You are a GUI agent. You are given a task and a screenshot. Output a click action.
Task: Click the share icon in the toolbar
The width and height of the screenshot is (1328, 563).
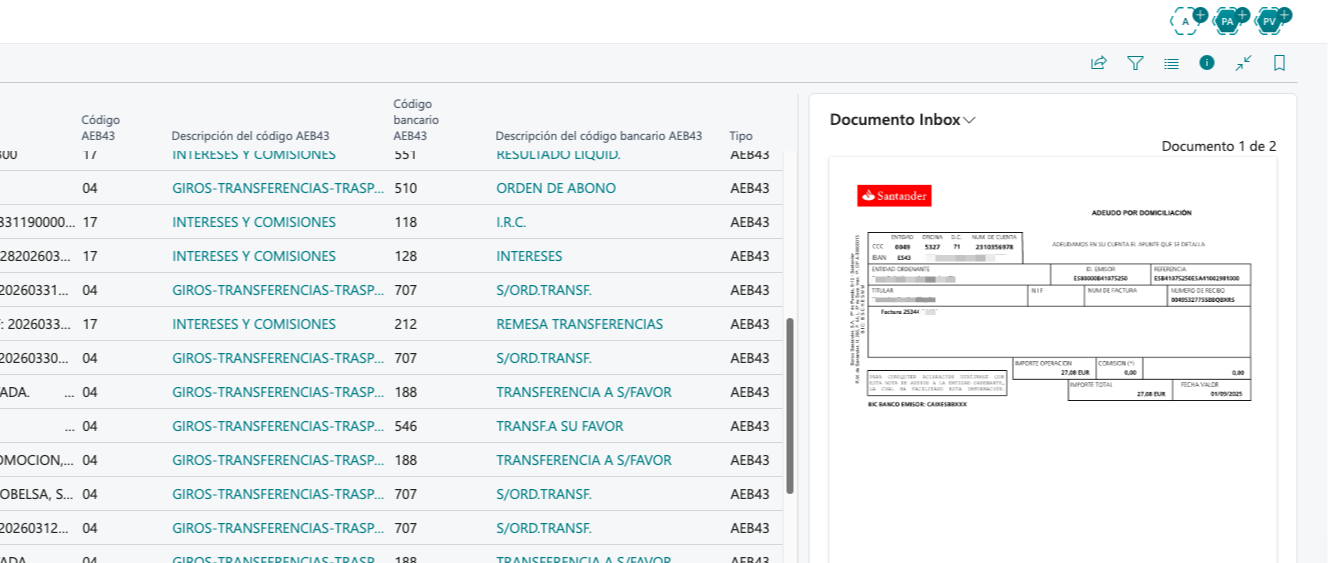click(x=1098, y=63)
